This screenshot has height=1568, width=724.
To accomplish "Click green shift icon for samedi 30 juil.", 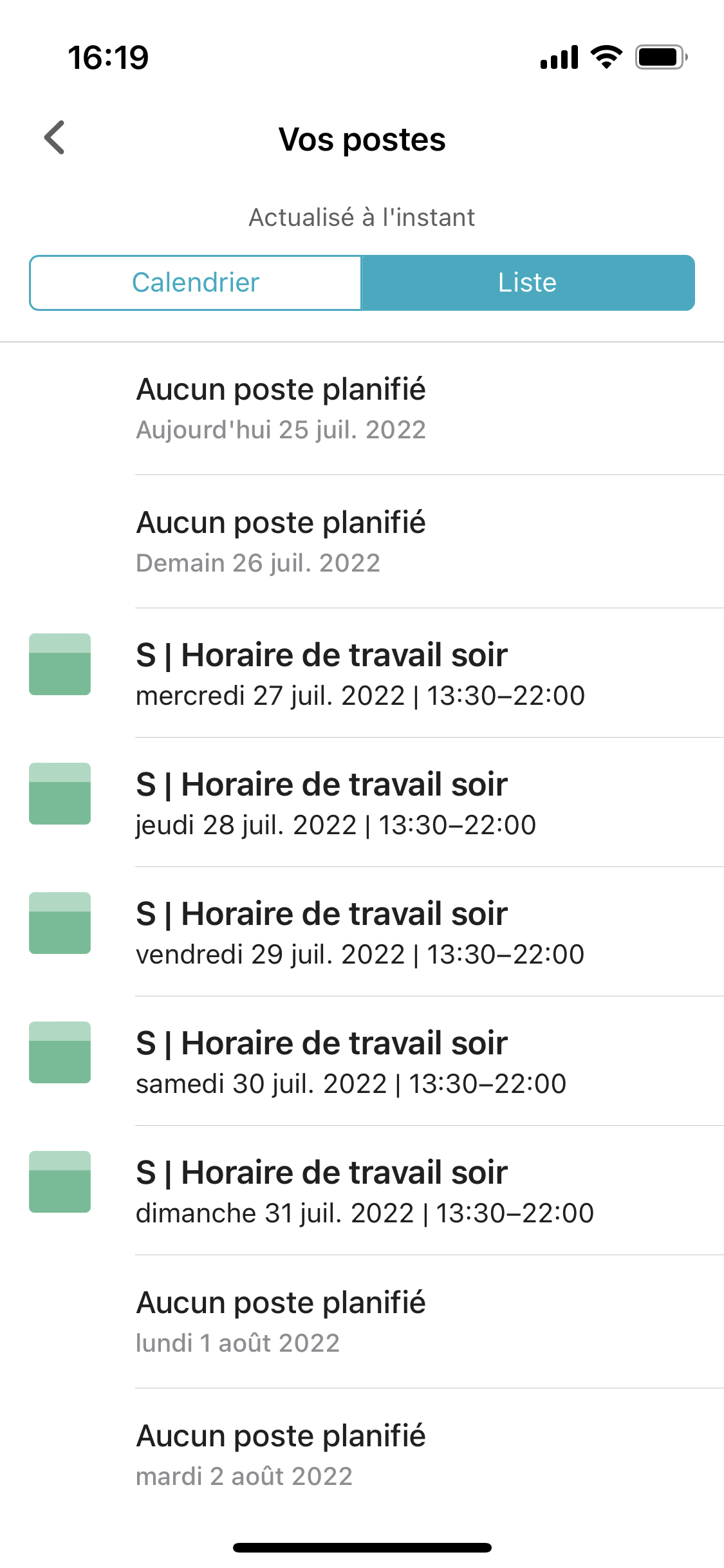I will tap(60, 1052).
